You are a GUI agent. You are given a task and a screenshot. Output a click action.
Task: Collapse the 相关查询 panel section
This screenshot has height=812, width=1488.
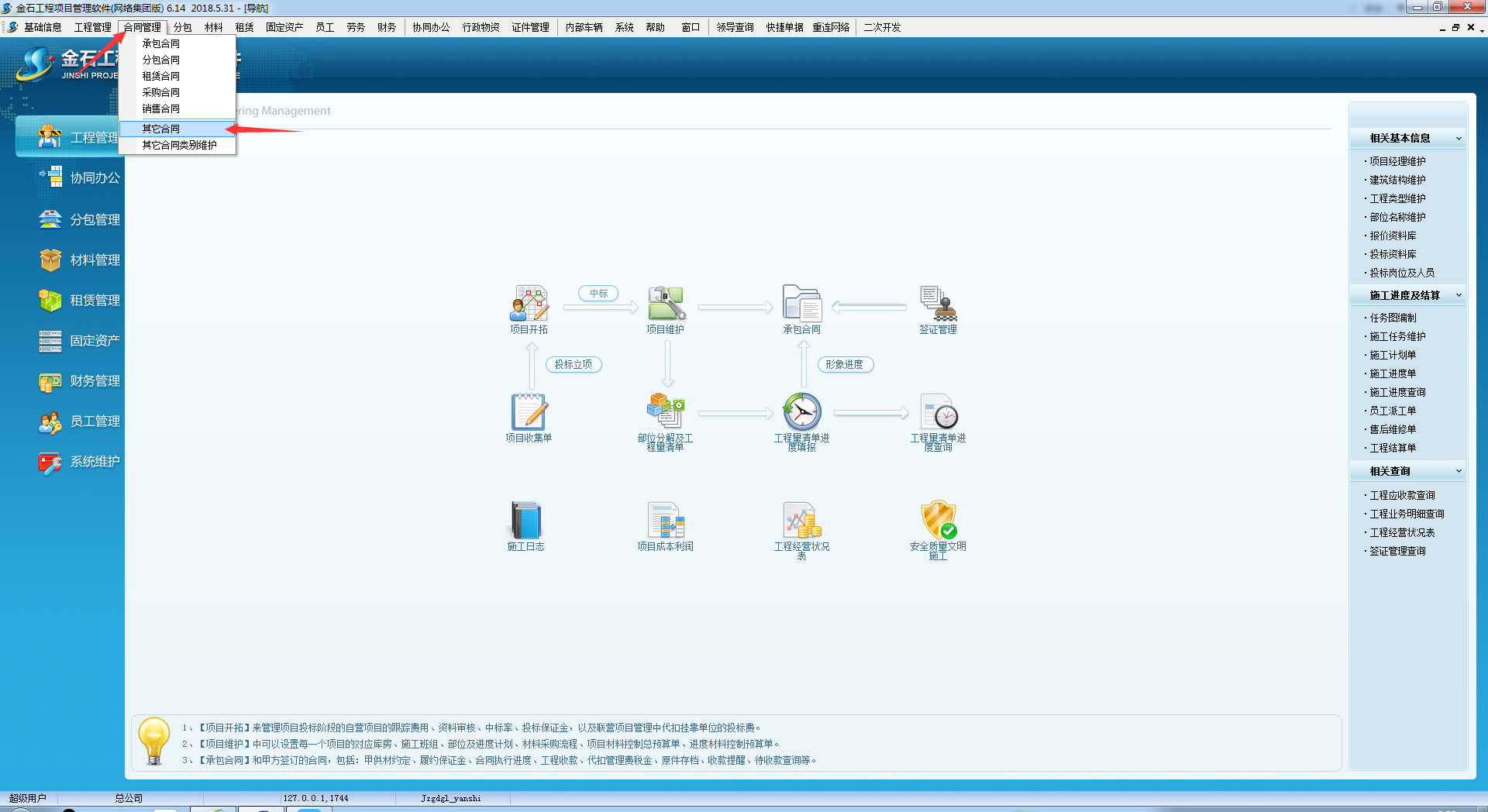click(1459, 471)
